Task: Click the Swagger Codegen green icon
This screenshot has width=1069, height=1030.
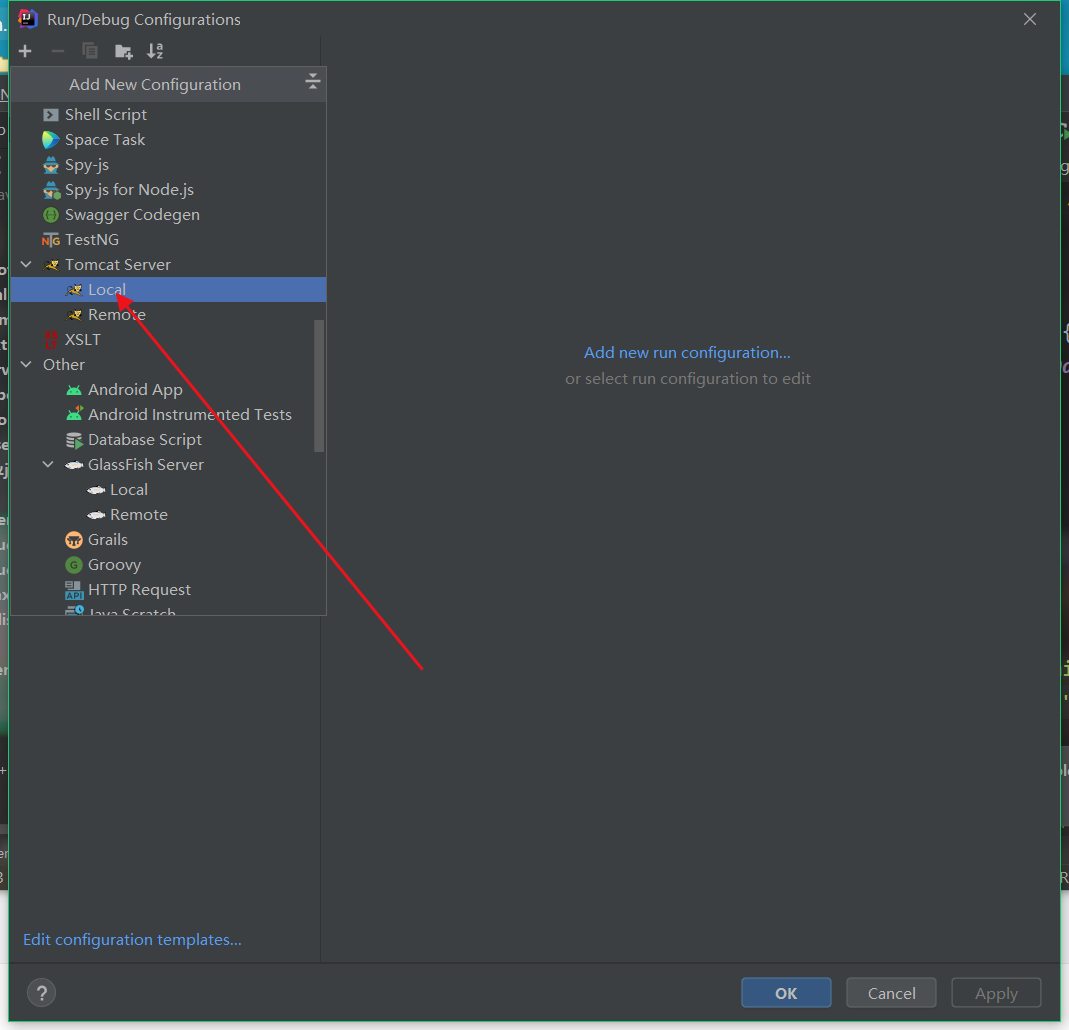Action: tap(51, 215)
